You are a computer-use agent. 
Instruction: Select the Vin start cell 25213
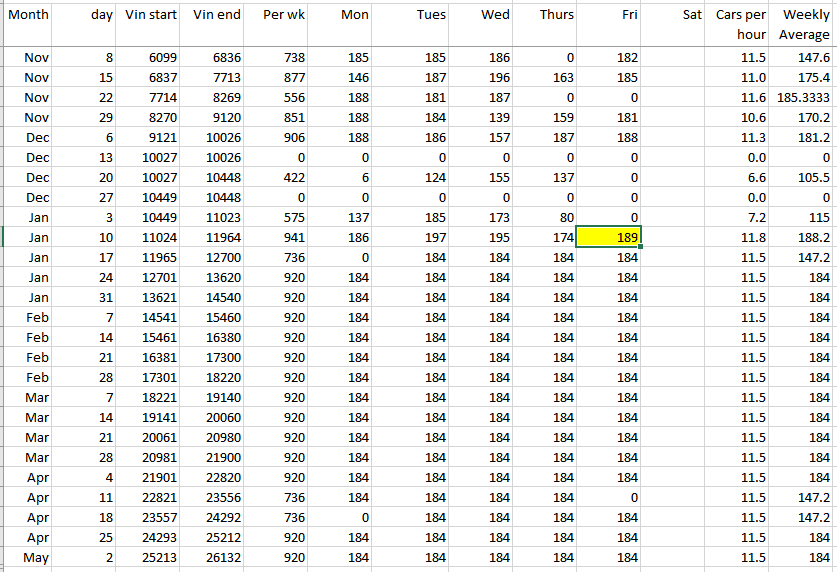pyautogui.click(x=151, y=557)
